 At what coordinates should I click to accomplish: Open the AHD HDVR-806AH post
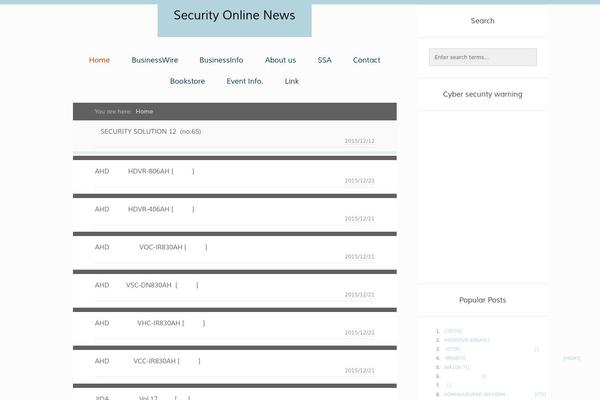pos(145,171)
